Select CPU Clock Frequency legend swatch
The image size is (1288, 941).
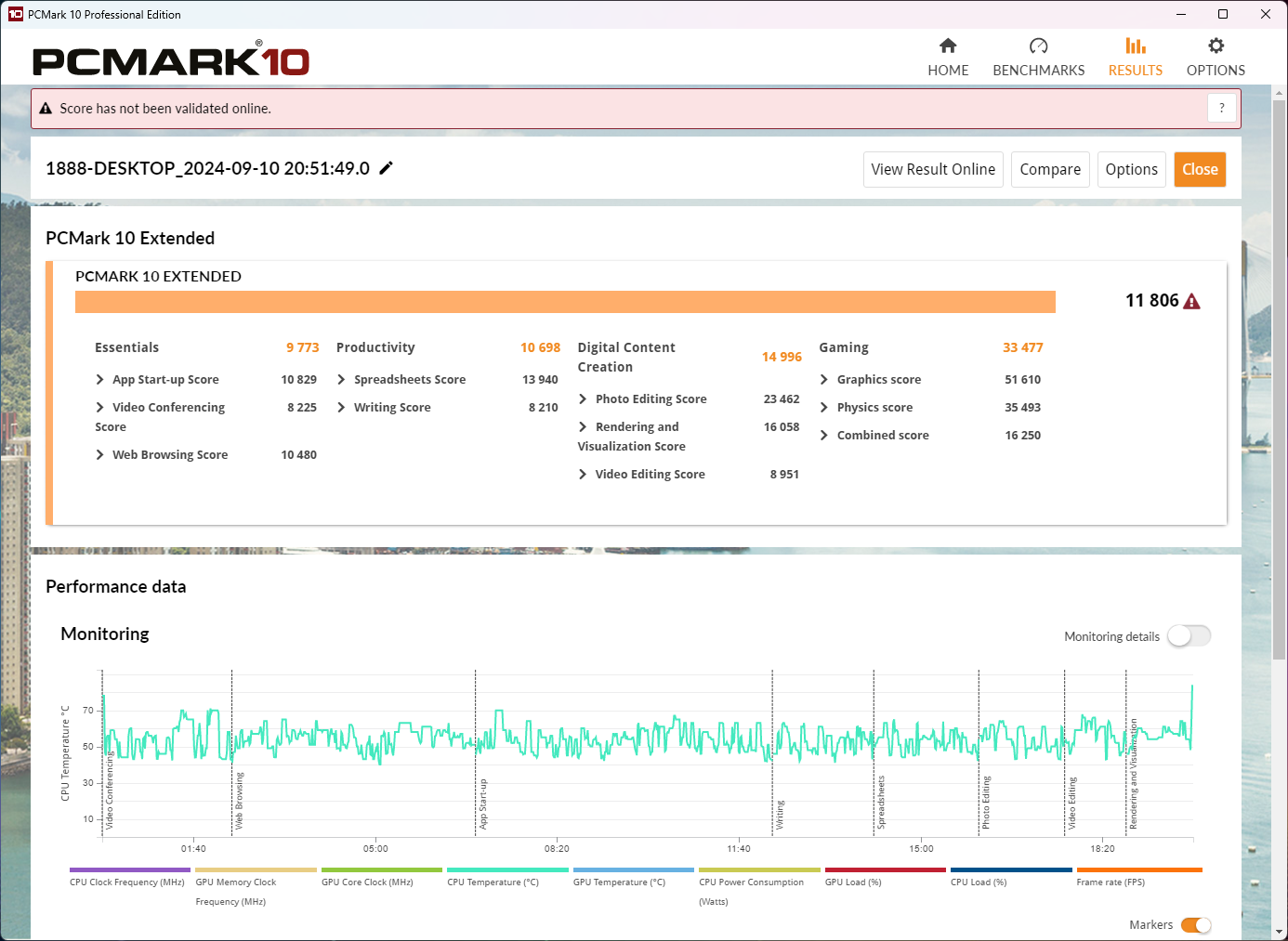[130, 870]
